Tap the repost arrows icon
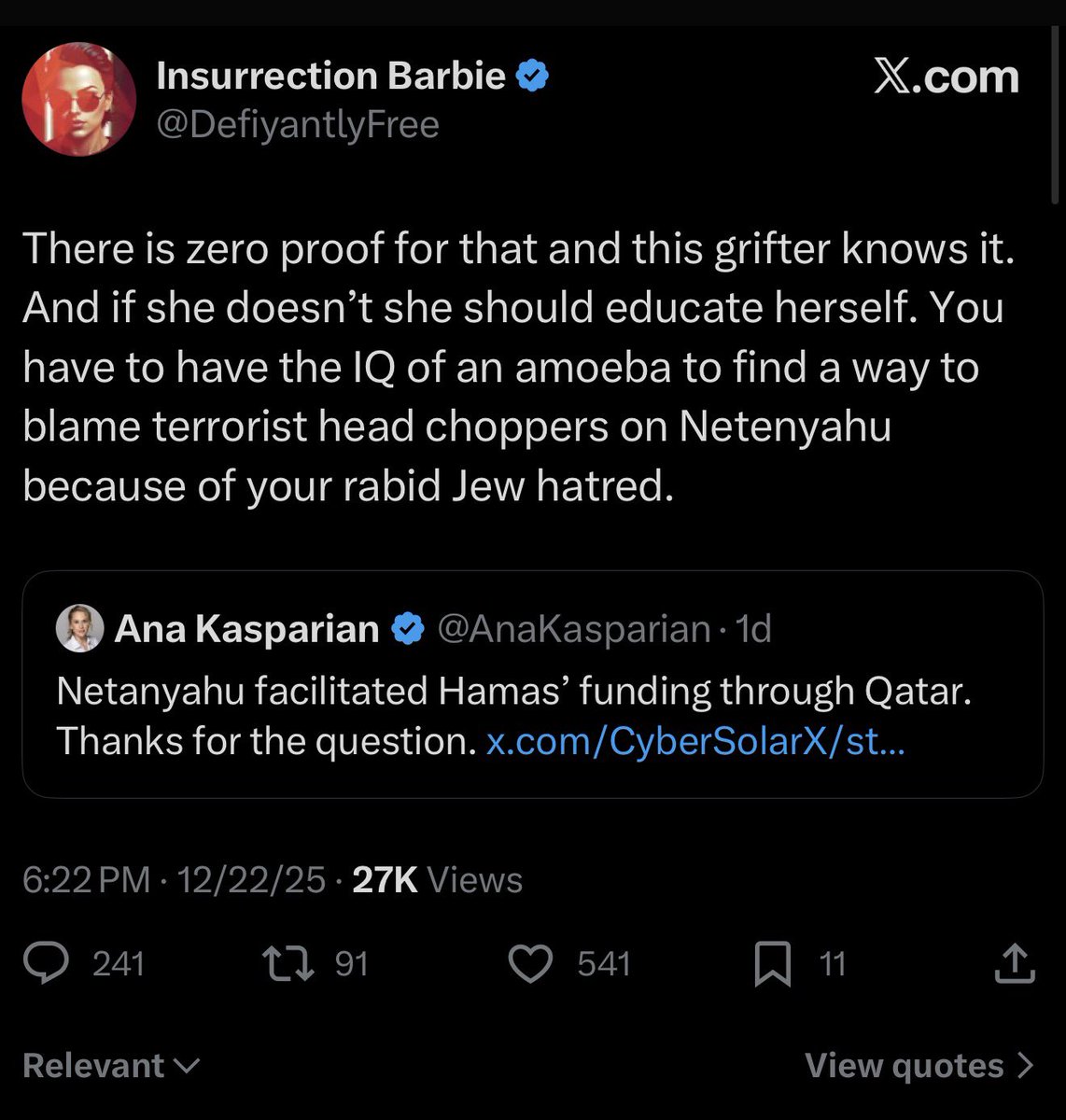The width and height of the screenshot is (1066, 1120). pyautogui.click(x=288, y=963)
